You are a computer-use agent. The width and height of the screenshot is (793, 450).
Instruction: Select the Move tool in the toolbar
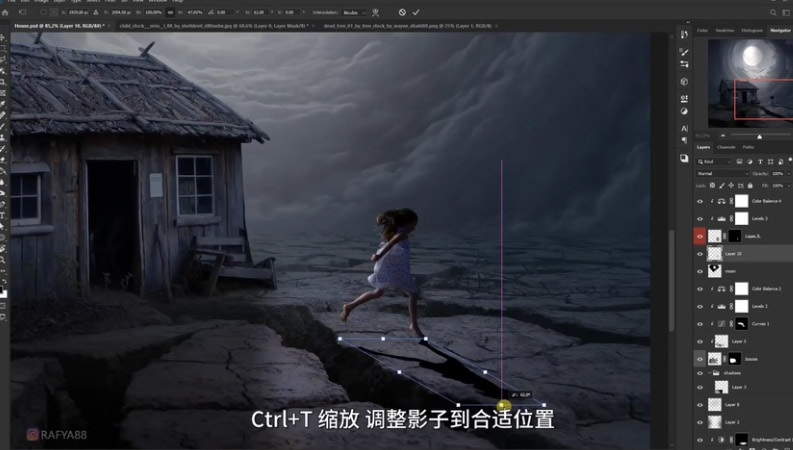click(x=4, y=37)
